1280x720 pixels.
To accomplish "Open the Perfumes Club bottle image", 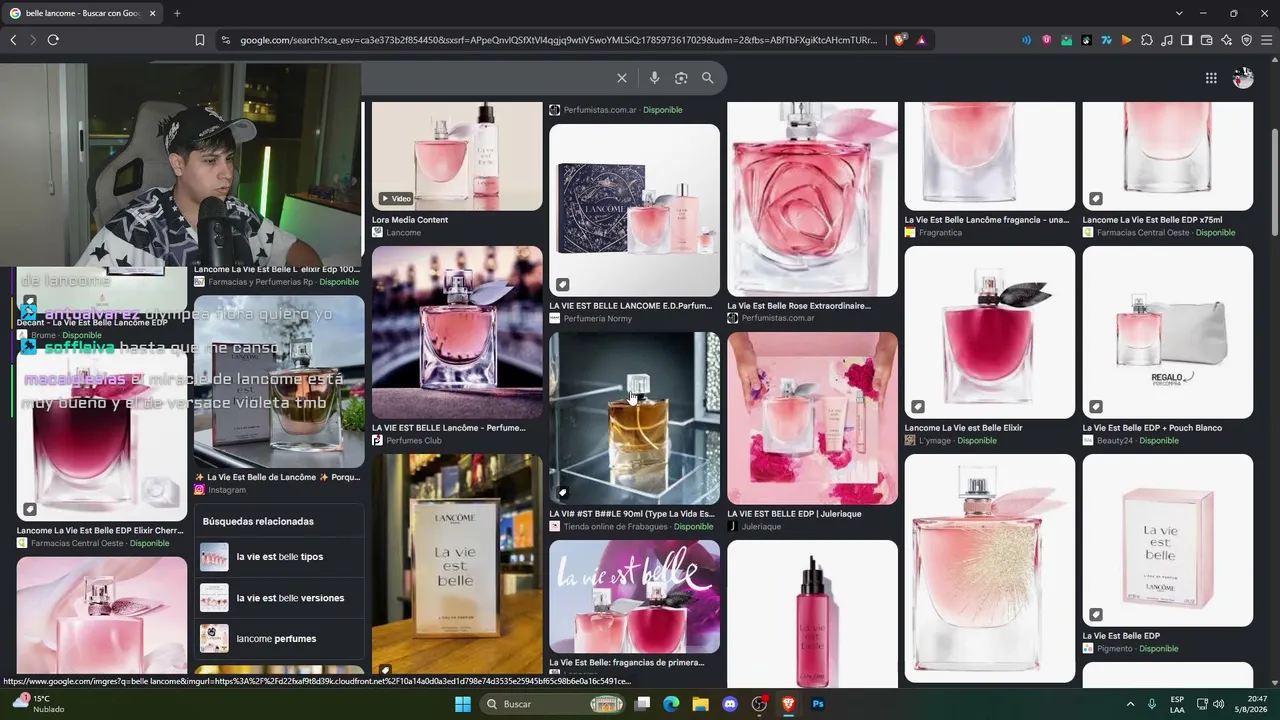I will [x=457, y=332].
